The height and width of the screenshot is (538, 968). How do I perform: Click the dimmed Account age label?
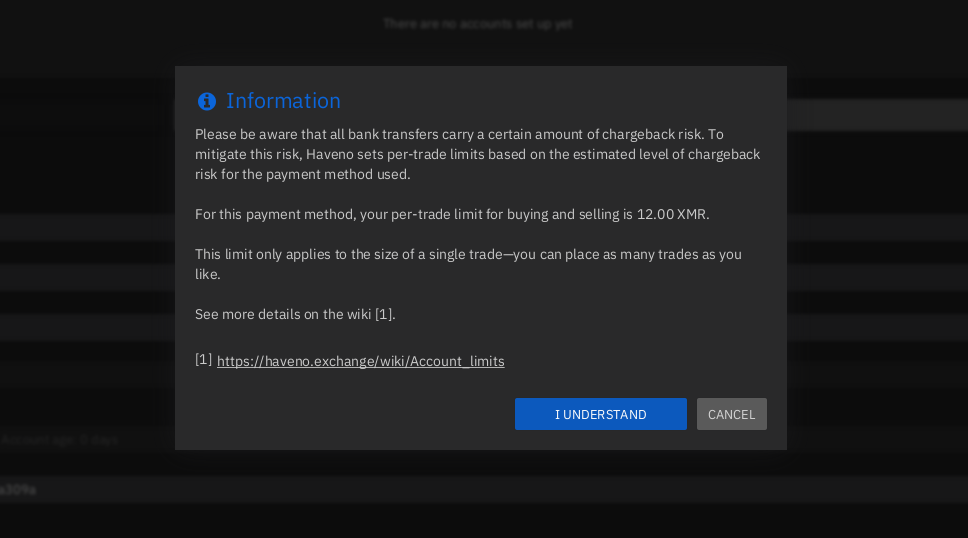pos(60,439)
